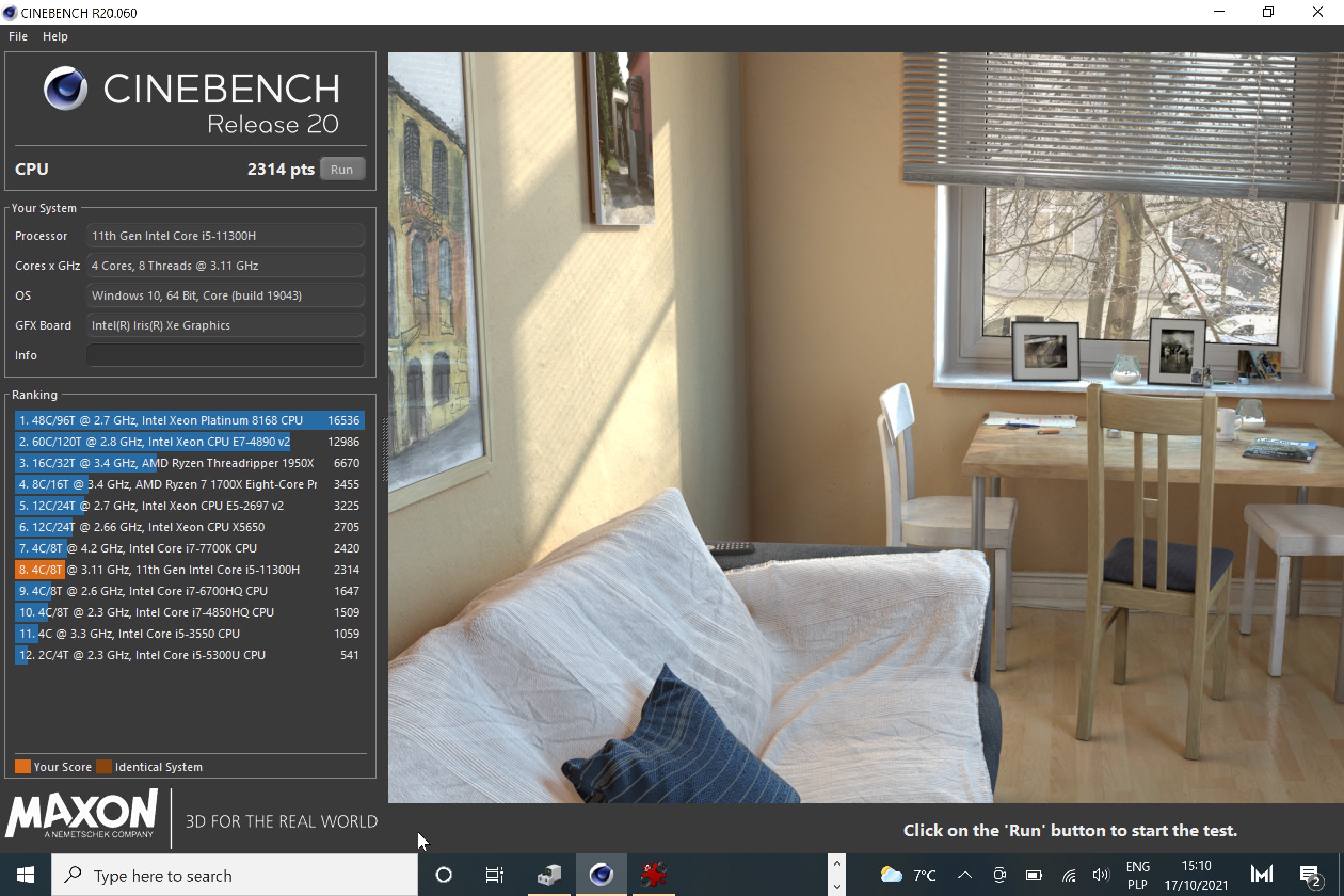Select the Xeon X5650 ranking row
The height and width of the screenshot is (896, 1344).
(190, 527)
